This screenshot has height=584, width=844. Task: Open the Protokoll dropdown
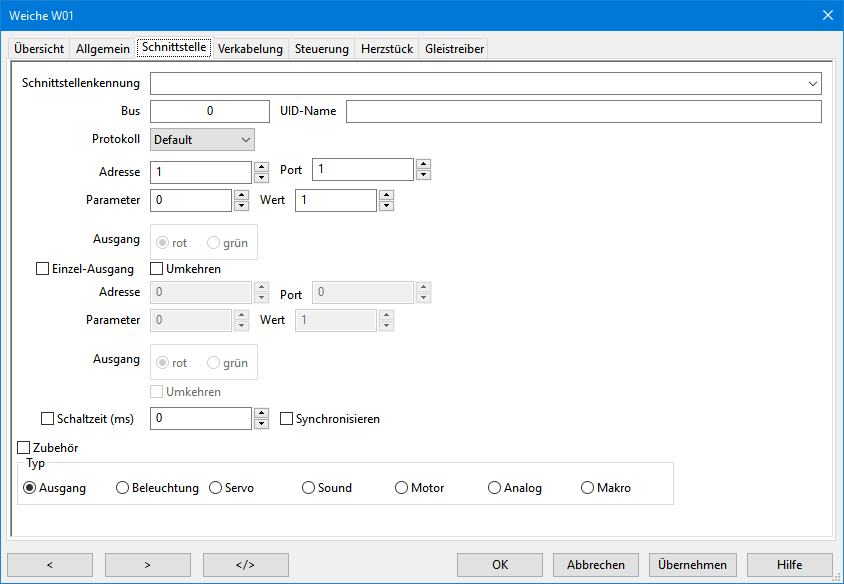[202, 140]
